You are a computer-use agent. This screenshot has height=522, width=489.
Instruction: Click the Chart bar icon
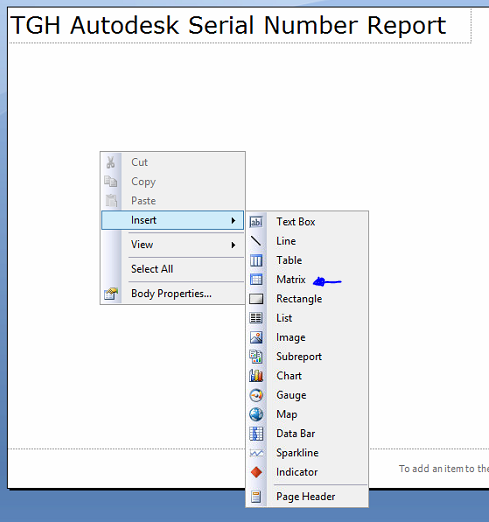point(256,376)
